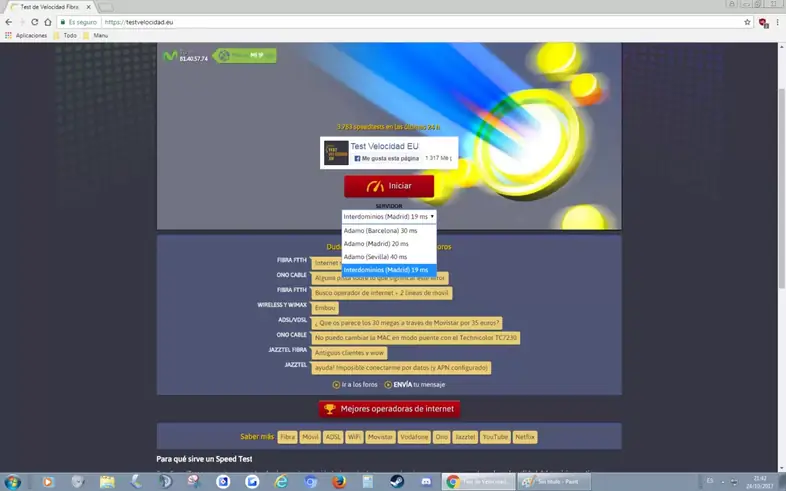Click the browser home icon

coord(48,22)
